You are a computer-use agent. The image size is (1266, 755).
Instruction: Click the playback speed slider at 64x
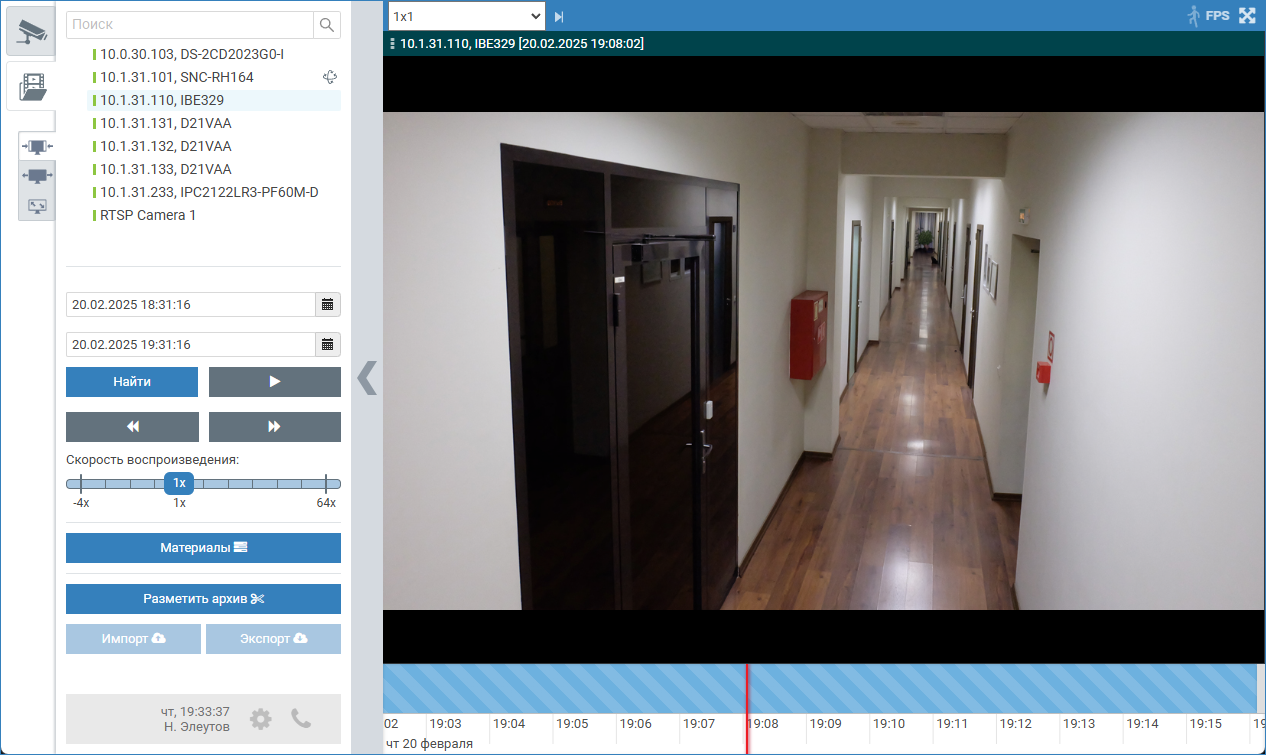(x=326, y=484)
